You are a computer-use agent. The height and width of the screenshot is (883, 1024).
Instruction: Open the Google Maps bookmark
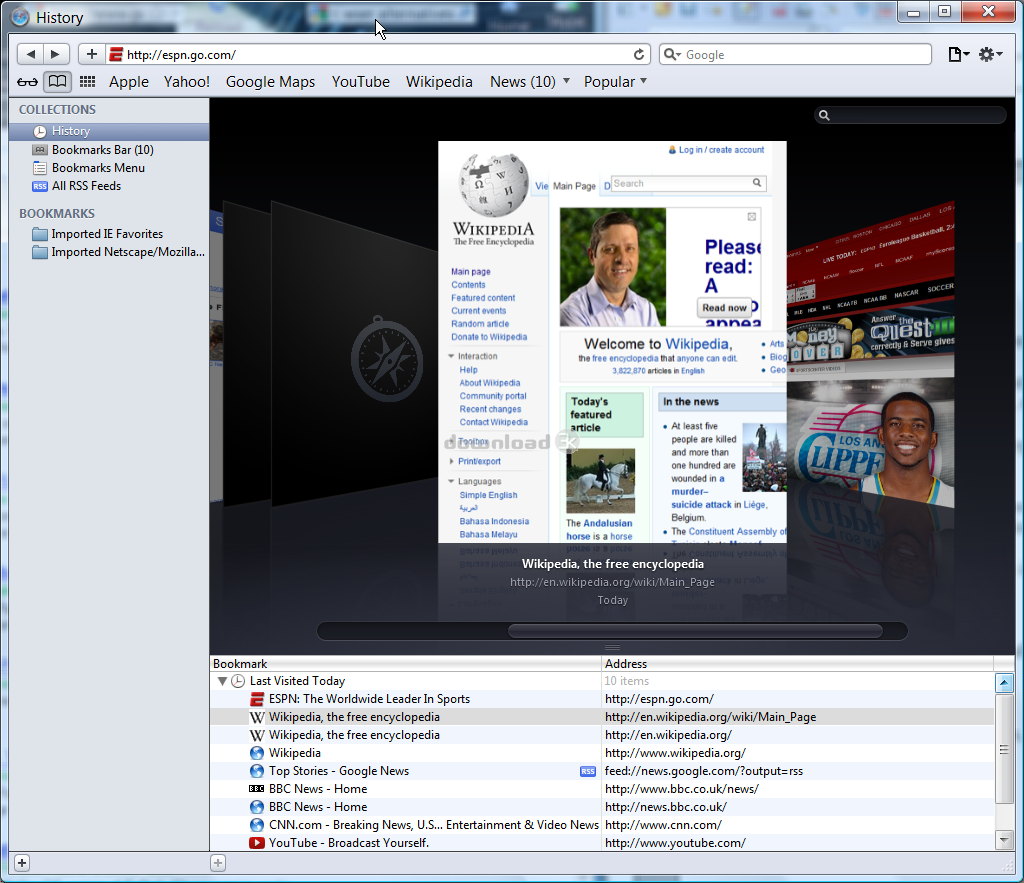click(270, 82)
